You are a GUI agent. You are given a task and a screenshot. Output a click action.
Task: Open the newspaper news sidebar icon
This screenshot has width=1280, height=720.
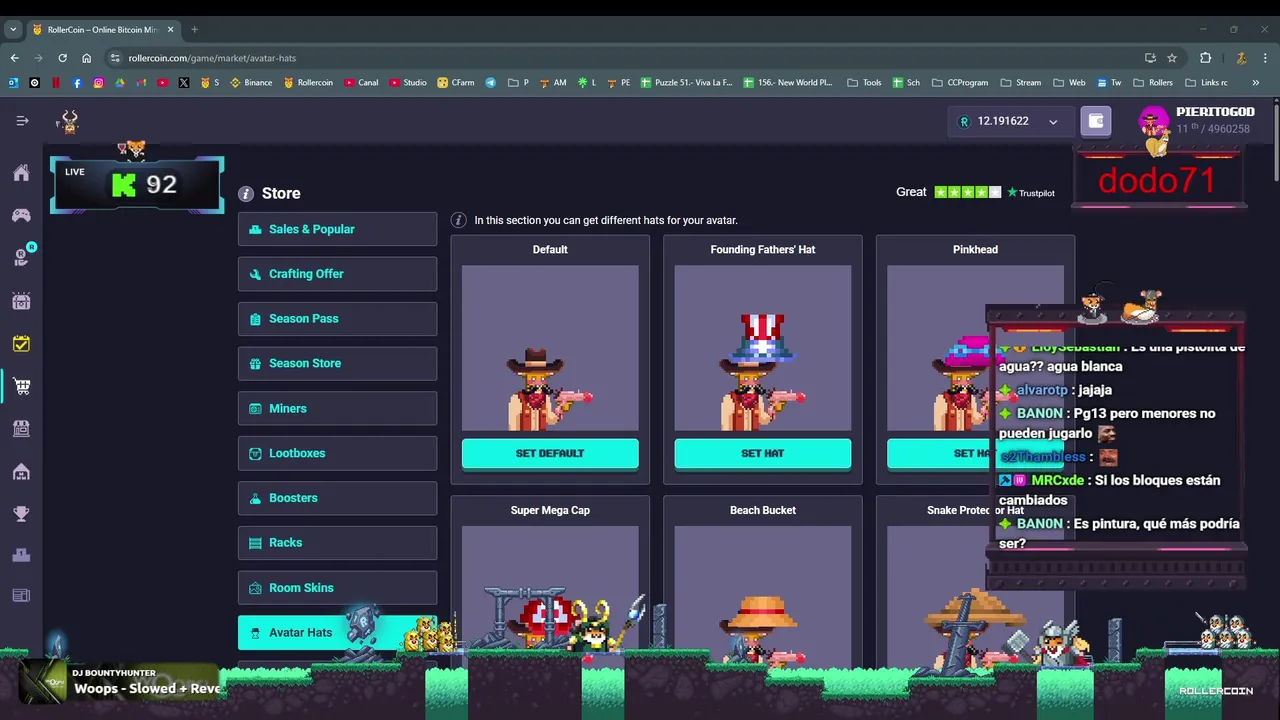point(21,596)
